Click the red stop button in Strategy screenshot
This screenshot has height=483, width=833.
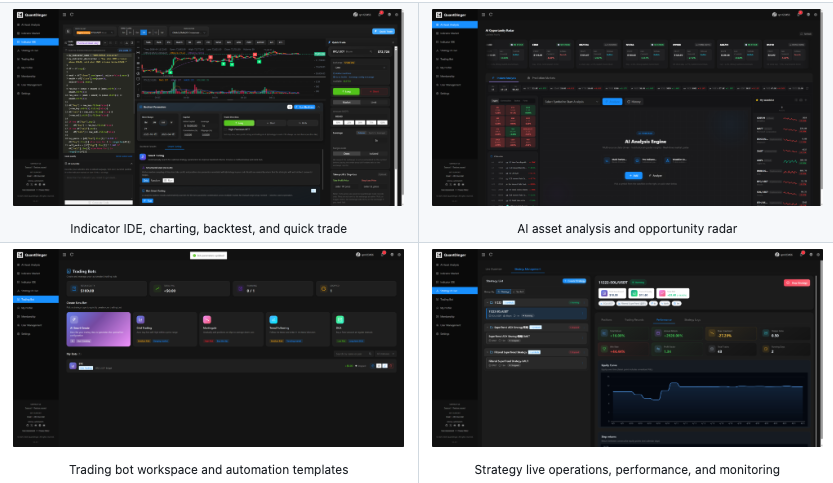click(797, 283)
